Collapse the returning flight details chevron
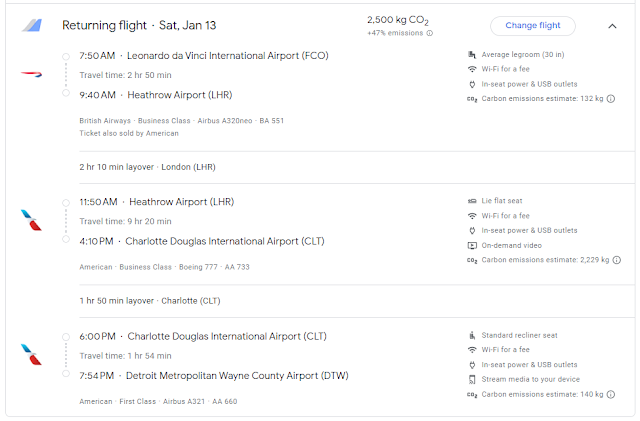The width and height of the screenshot is (640, 421). [613, 26]
